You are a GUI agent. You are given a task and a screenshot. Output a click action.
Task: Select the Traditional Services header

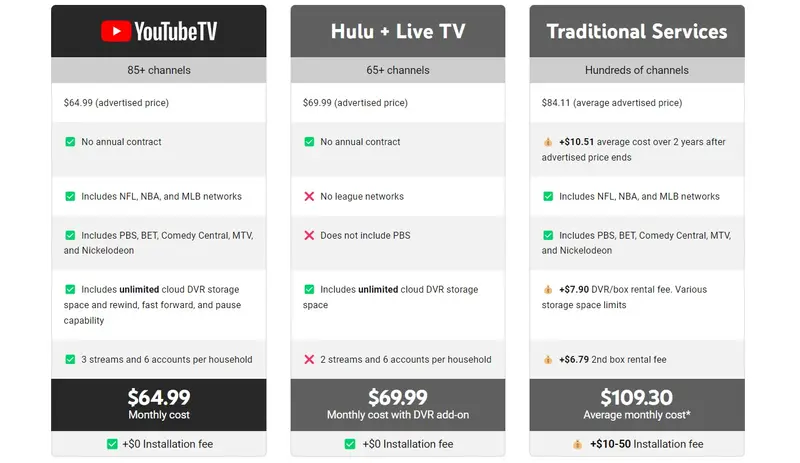pyautogui.click(x=637, y=31)
